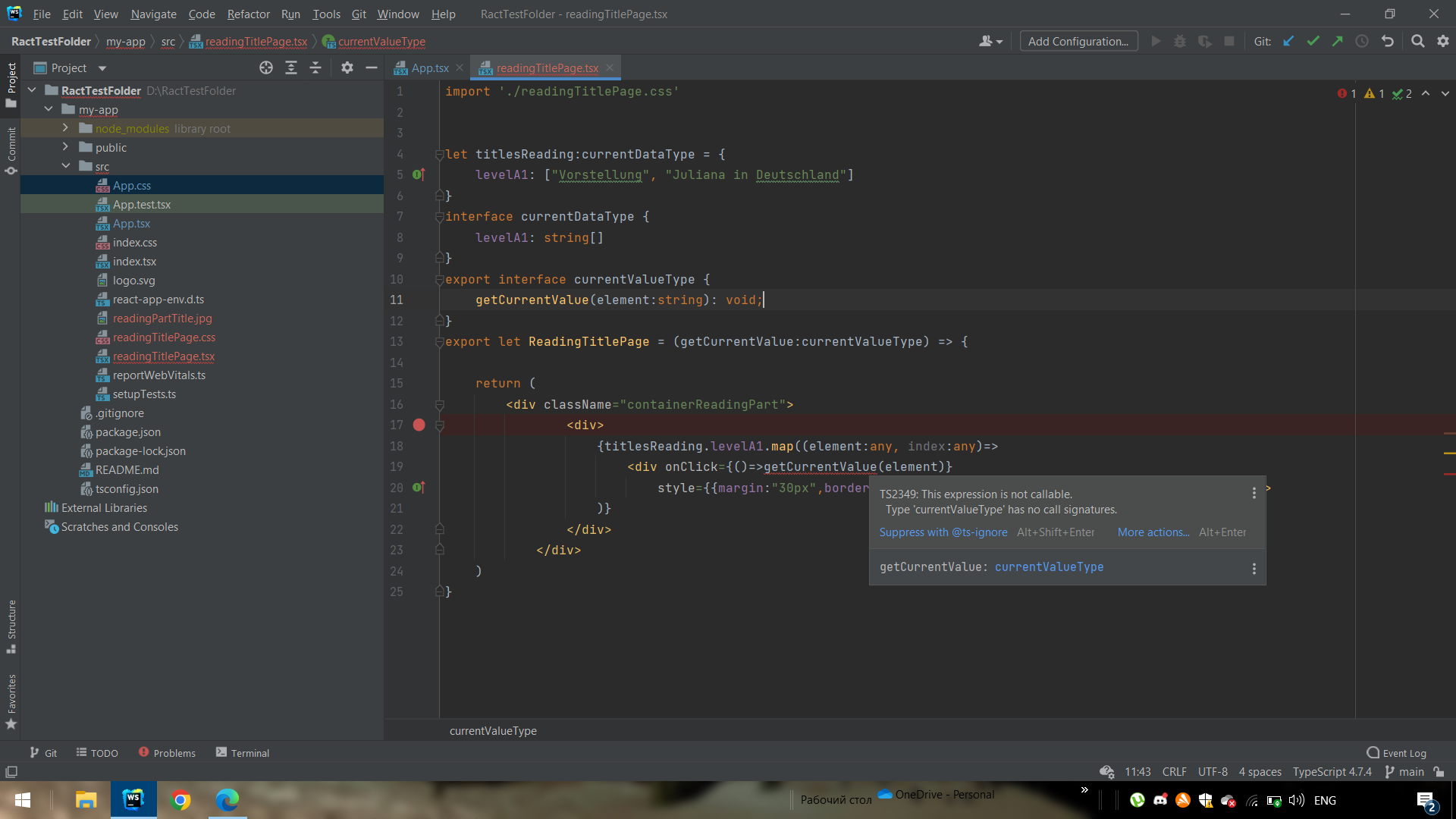Open the Structure tool window sidebar

[11, 626]
